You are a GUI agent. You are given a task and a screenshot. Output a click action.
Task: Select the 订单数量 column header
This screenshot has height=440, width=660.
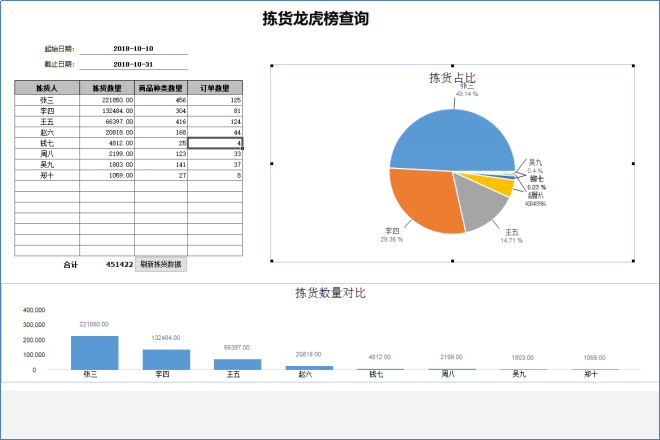click(215, 88)
